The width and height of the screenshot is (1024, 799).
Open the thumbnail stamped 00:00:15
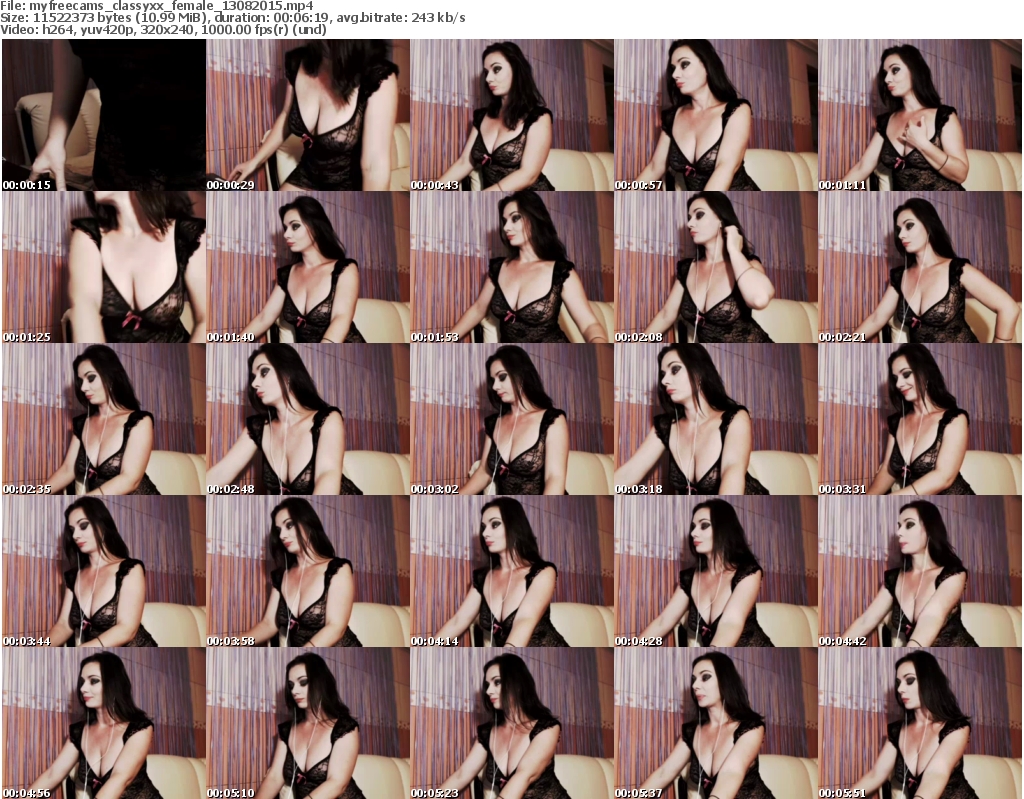tap(104, 115)
